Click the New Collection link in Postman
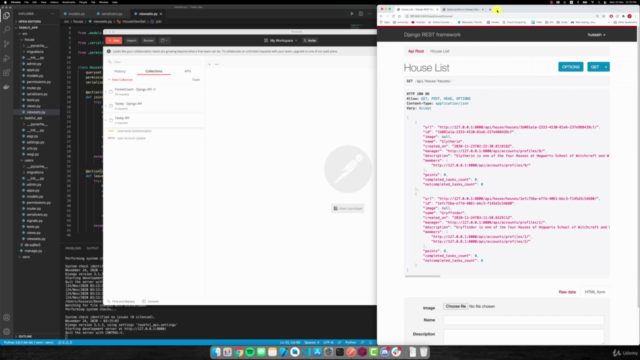640x360 pixels. click(121, 80)
